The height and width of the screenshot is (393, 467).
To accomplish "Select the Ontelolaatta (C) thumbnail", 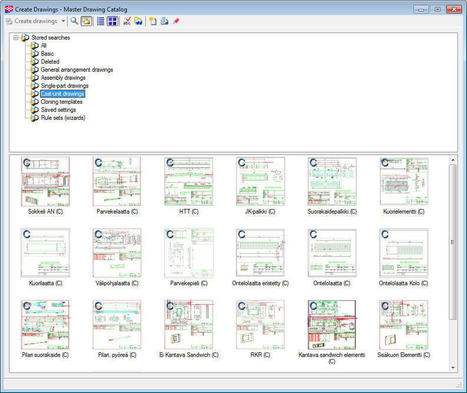I will click(332, 253).
